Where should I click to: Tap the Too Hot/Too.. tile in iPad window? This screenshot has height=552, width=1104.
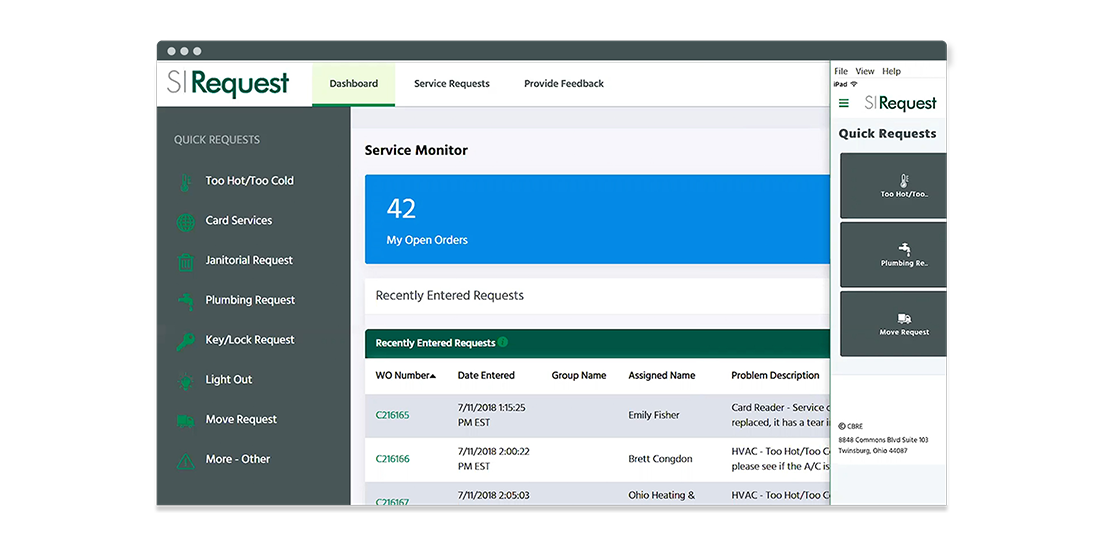893,186
